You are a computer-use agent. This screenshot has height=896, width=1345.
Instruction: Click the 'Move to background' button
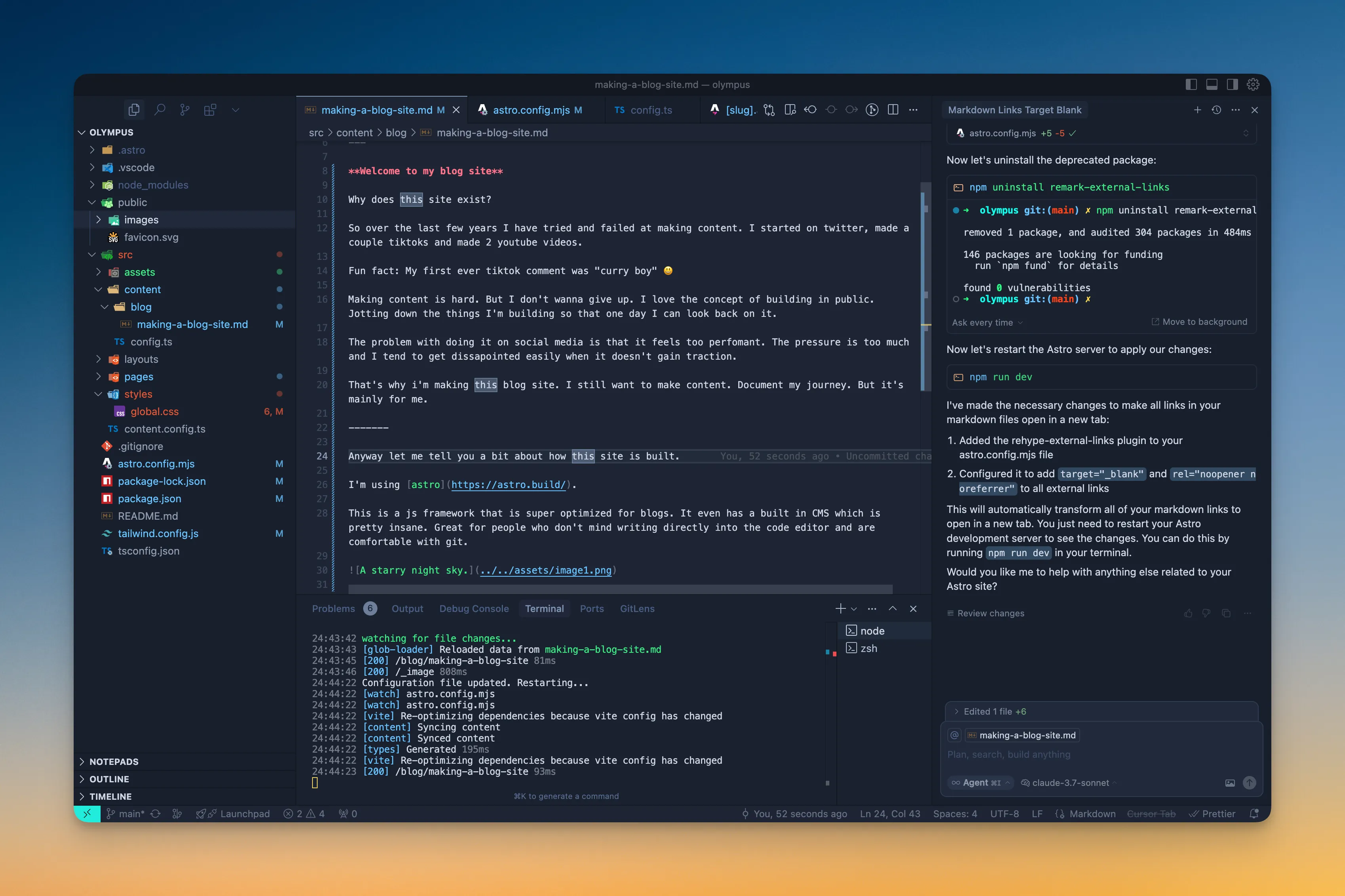1200,322
